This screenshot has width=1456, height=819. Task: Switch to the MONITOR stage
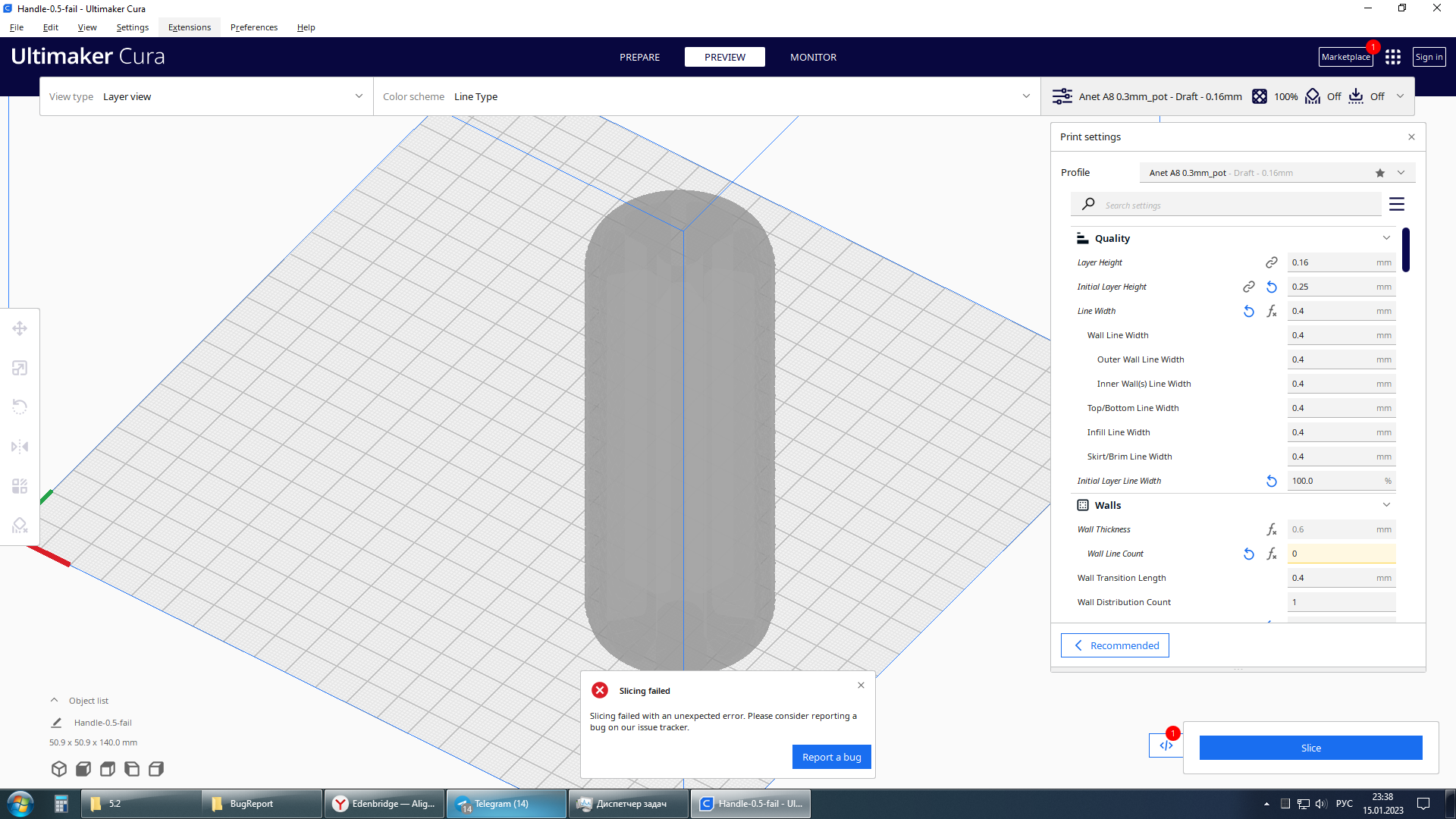click(x=813, y=57)
